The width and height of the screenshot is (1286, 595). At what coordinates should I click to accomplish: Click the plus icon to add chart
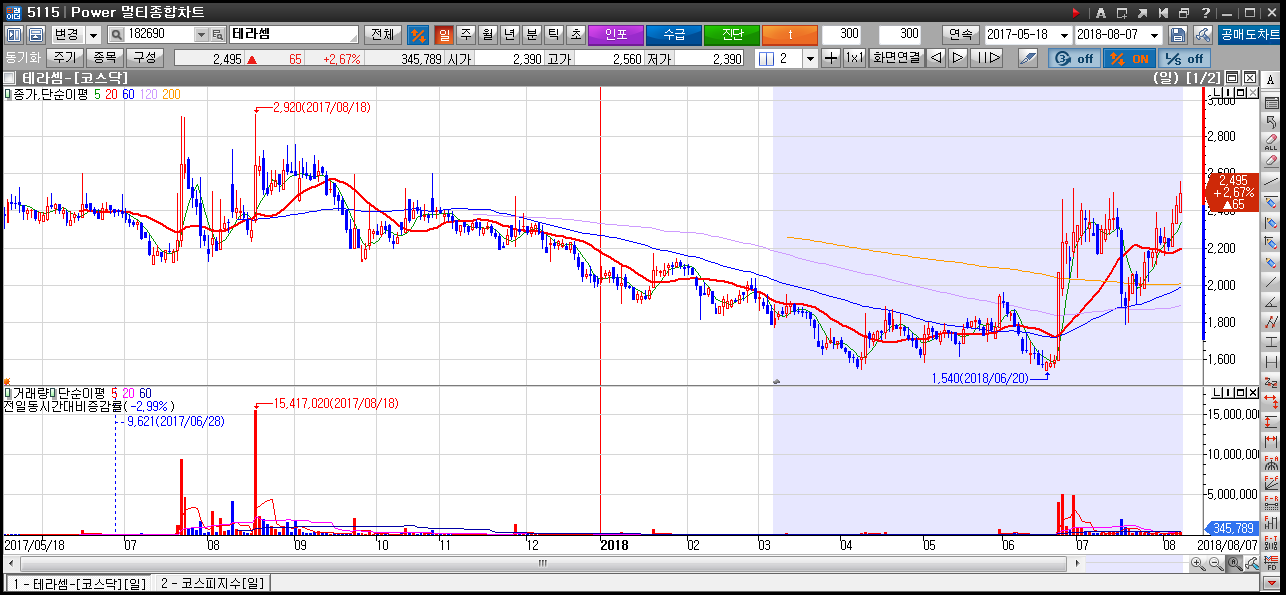pos(830,58)
